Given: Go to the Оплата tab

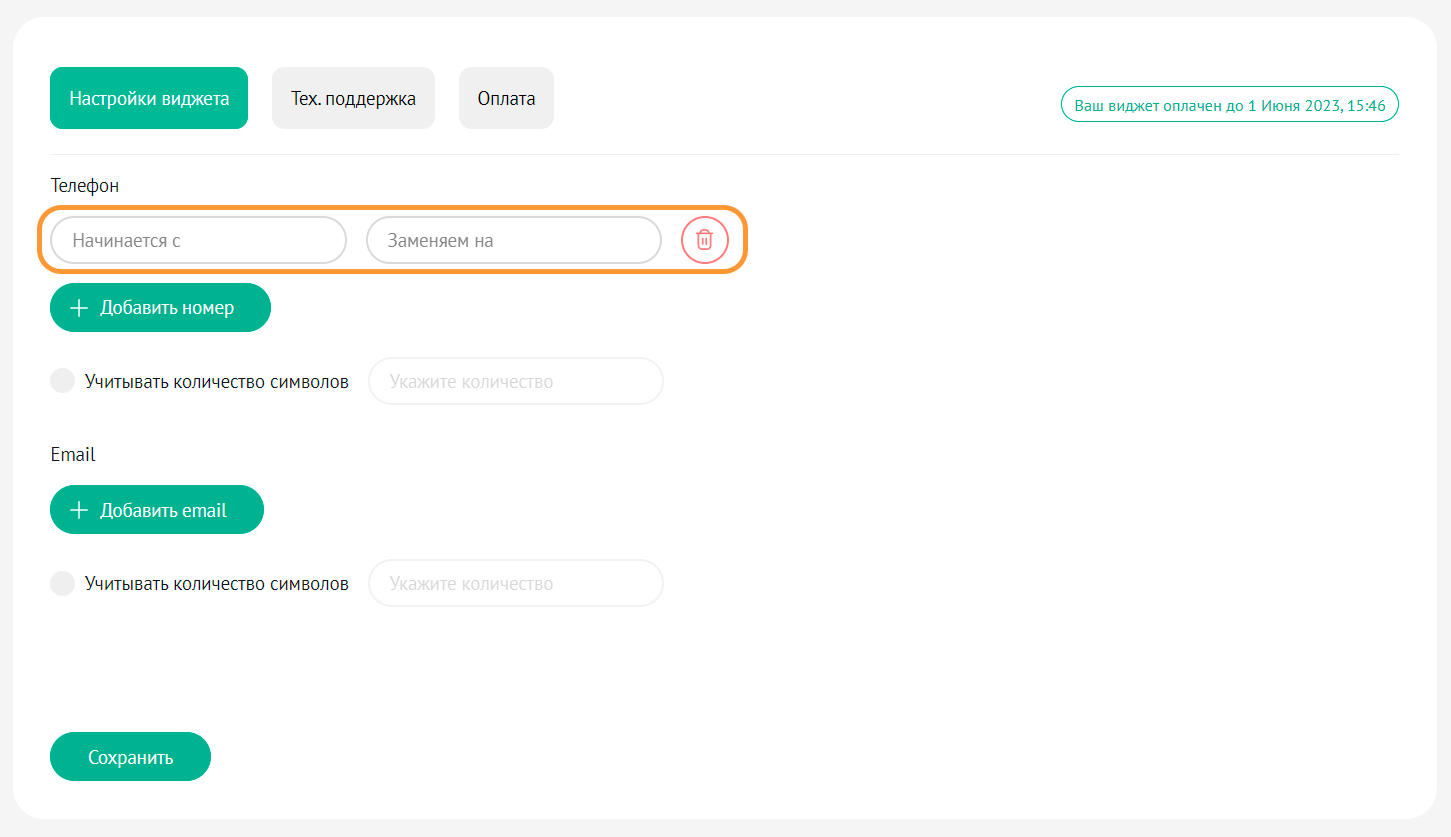Looking at the screenshot, I should click(x=506, y=98).
